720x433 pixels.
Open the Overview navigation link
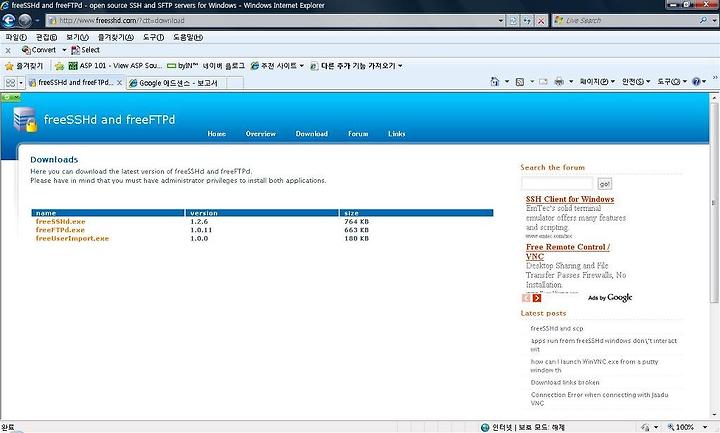click(260, 134)
